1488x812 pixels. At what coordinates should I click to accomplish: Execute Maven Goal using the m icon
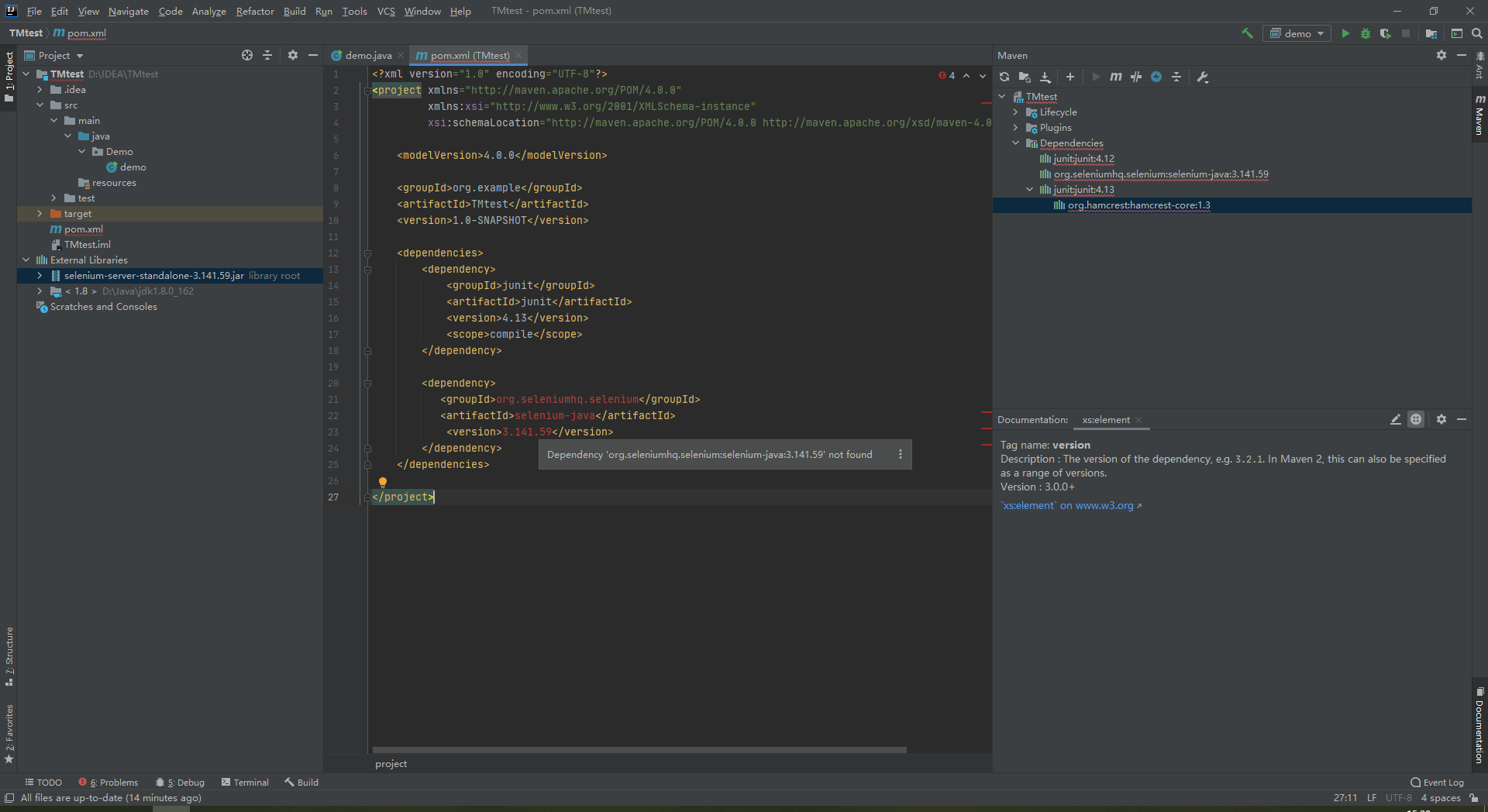pos(1116,77)
